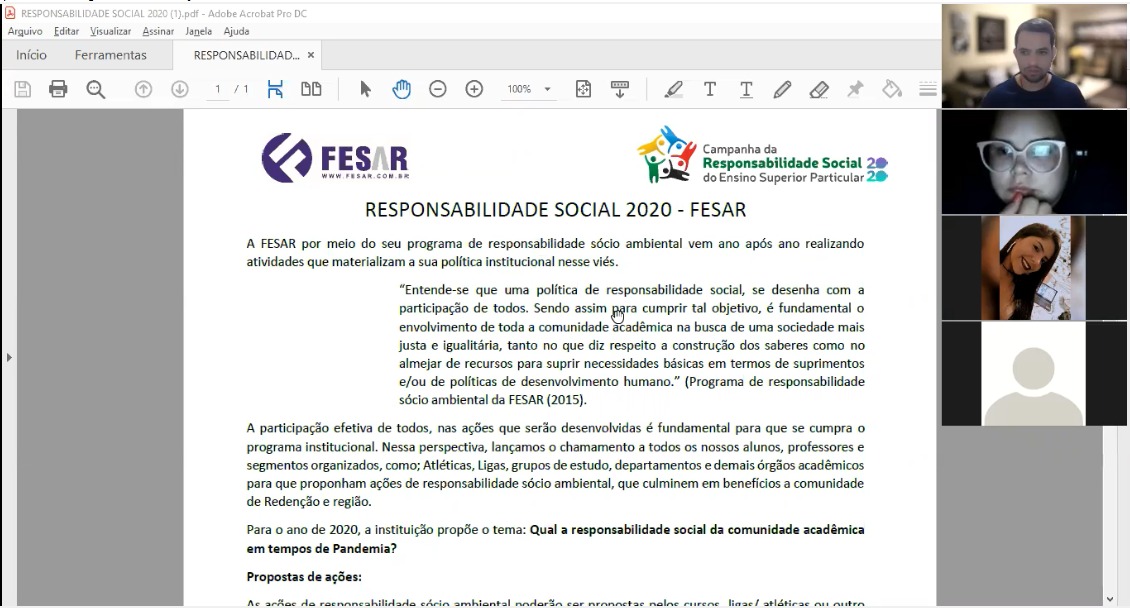The width and height of the screenshot is (1130, 608).
Task: Select the participant video with white glasses
Action: (x=1034, y=162)
